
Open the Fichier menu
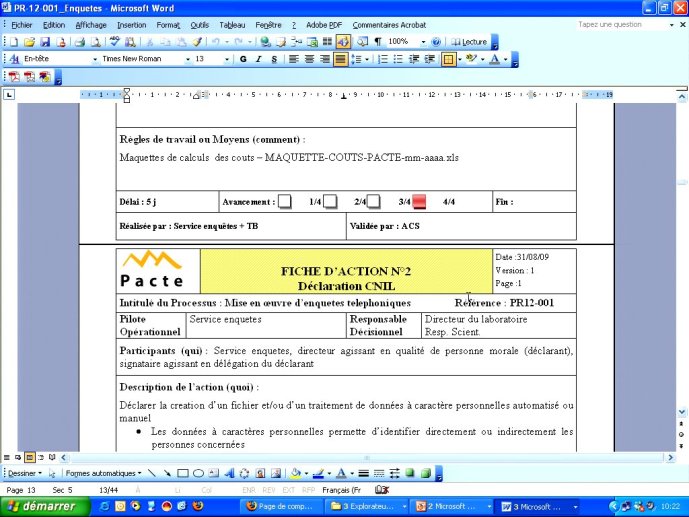pyautogui.click(x=22, y=25)
